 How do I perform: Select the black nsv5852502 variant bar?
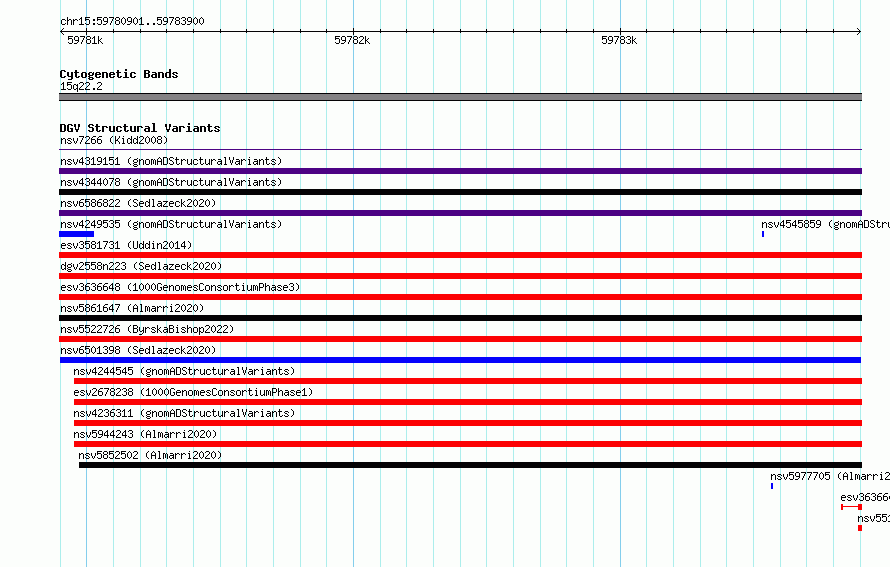[x=471, y=465]
